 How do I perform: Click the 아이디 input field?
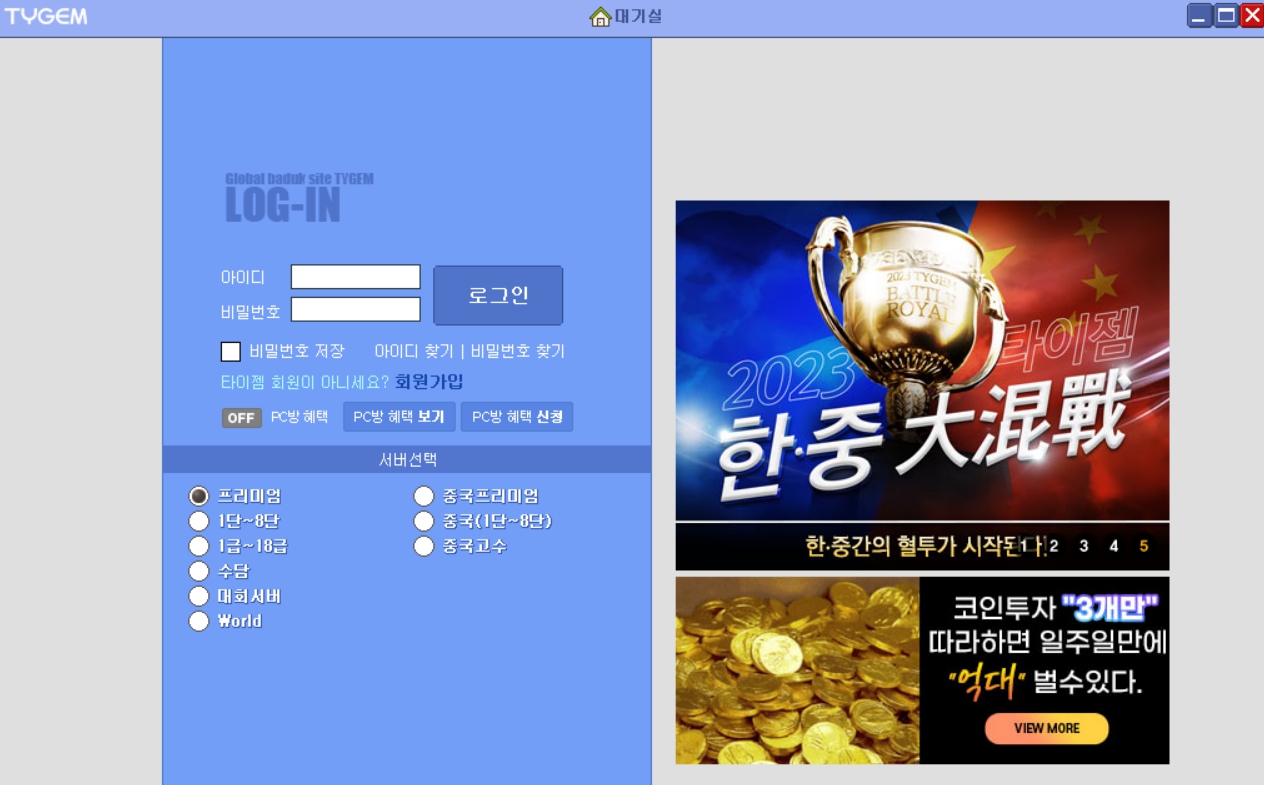tap(356, 277)
